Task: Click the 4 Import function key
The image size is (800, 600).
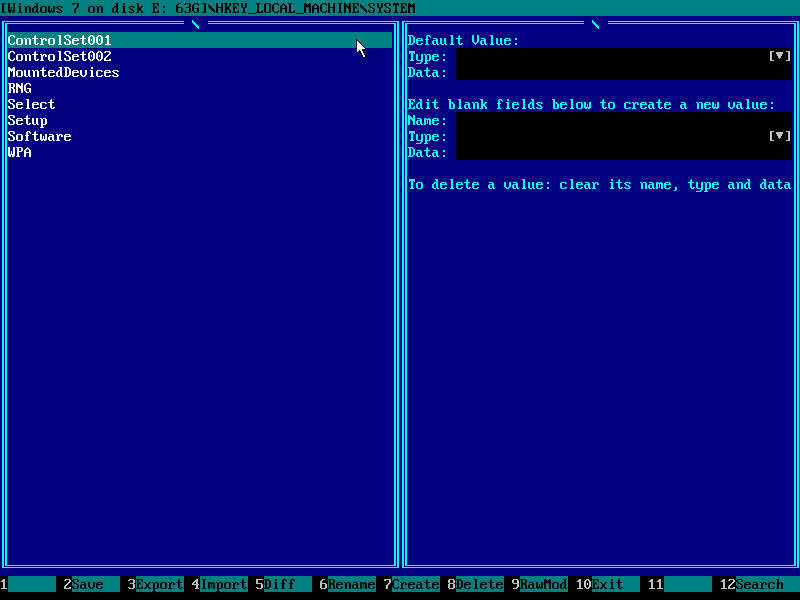Action: [219, 584]
